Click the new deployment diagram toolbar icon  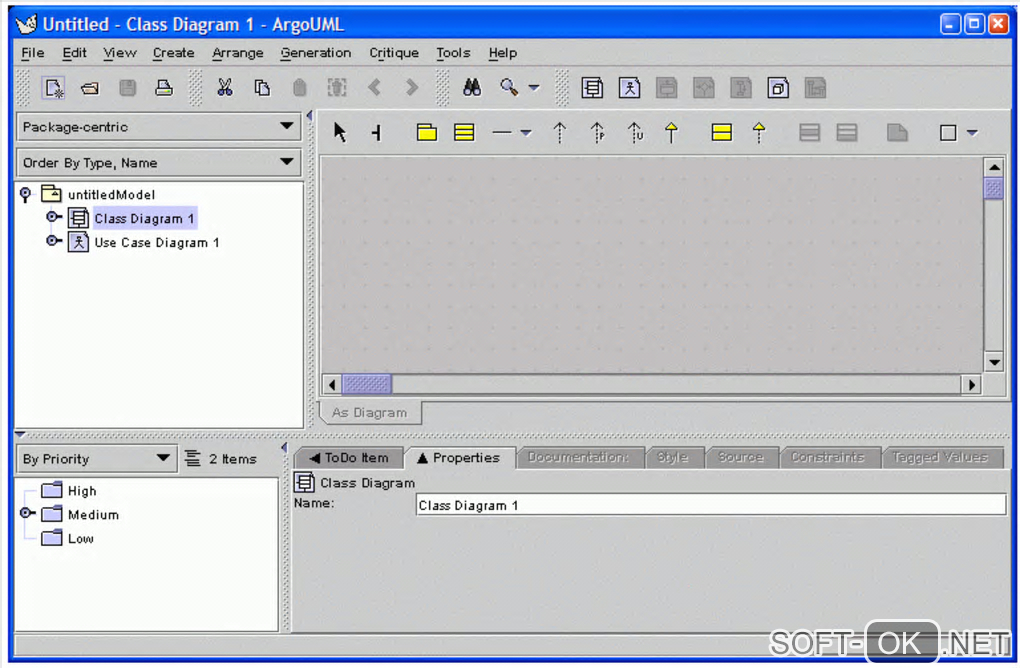tap(778, 88)
